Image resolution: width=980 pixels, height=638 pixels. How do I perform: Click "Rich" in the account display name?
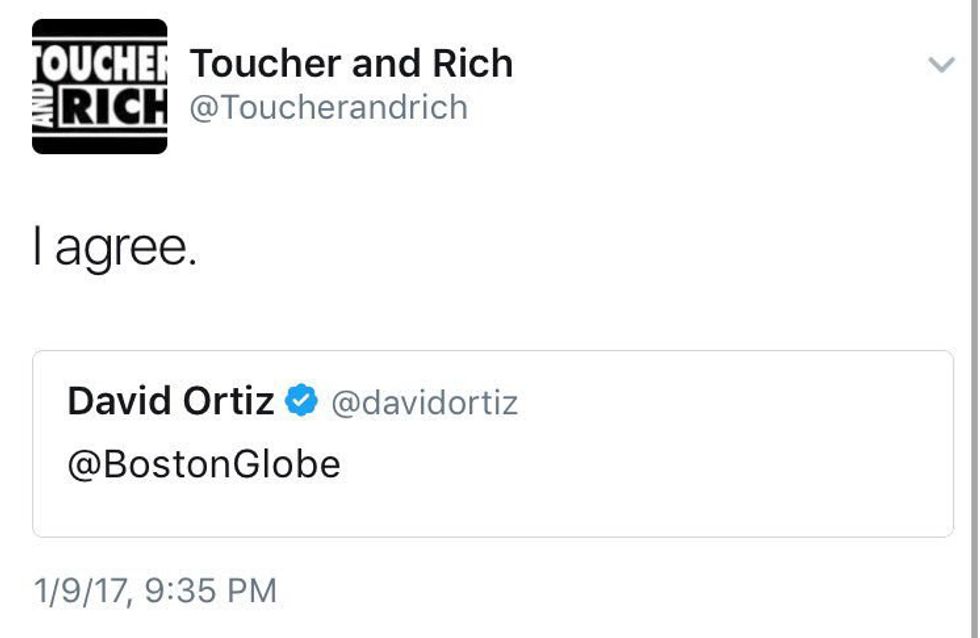(472, 64)
